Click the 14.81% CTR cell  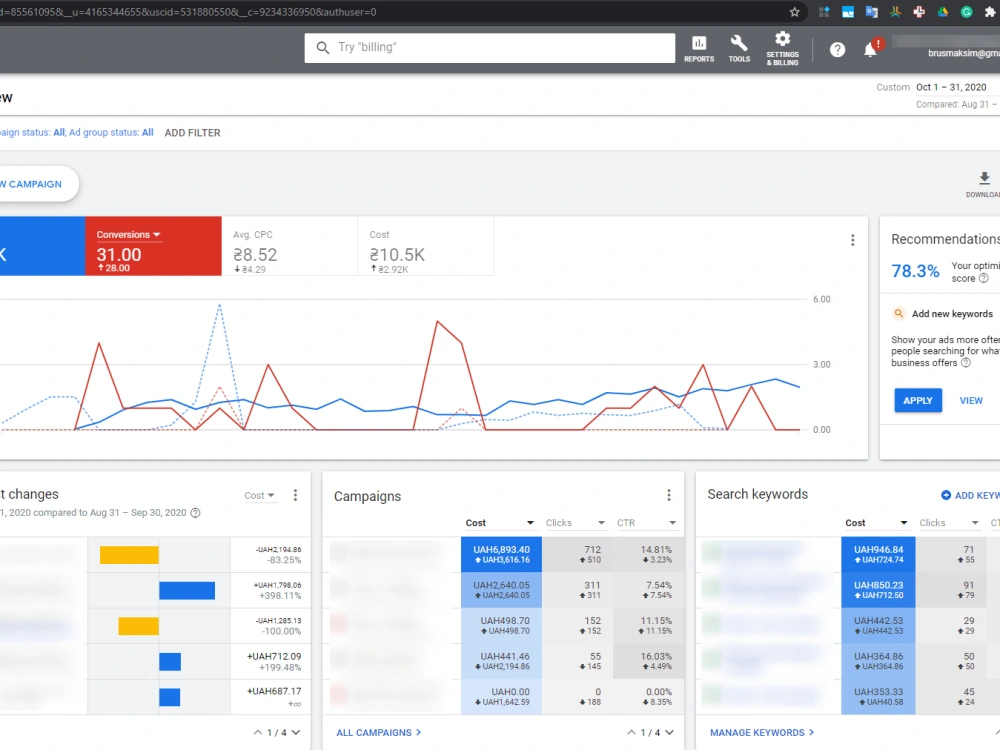pyautogui.click(x=648, y=554)
